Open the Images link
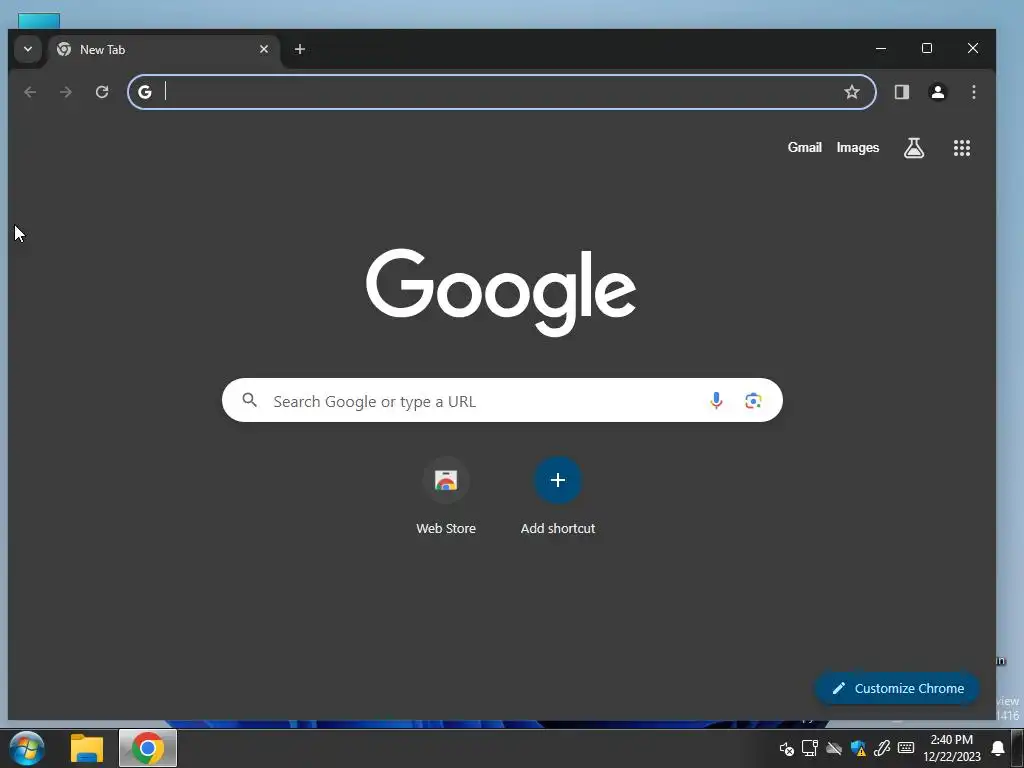Screen dimensions: 1024x768 point(857,148)
